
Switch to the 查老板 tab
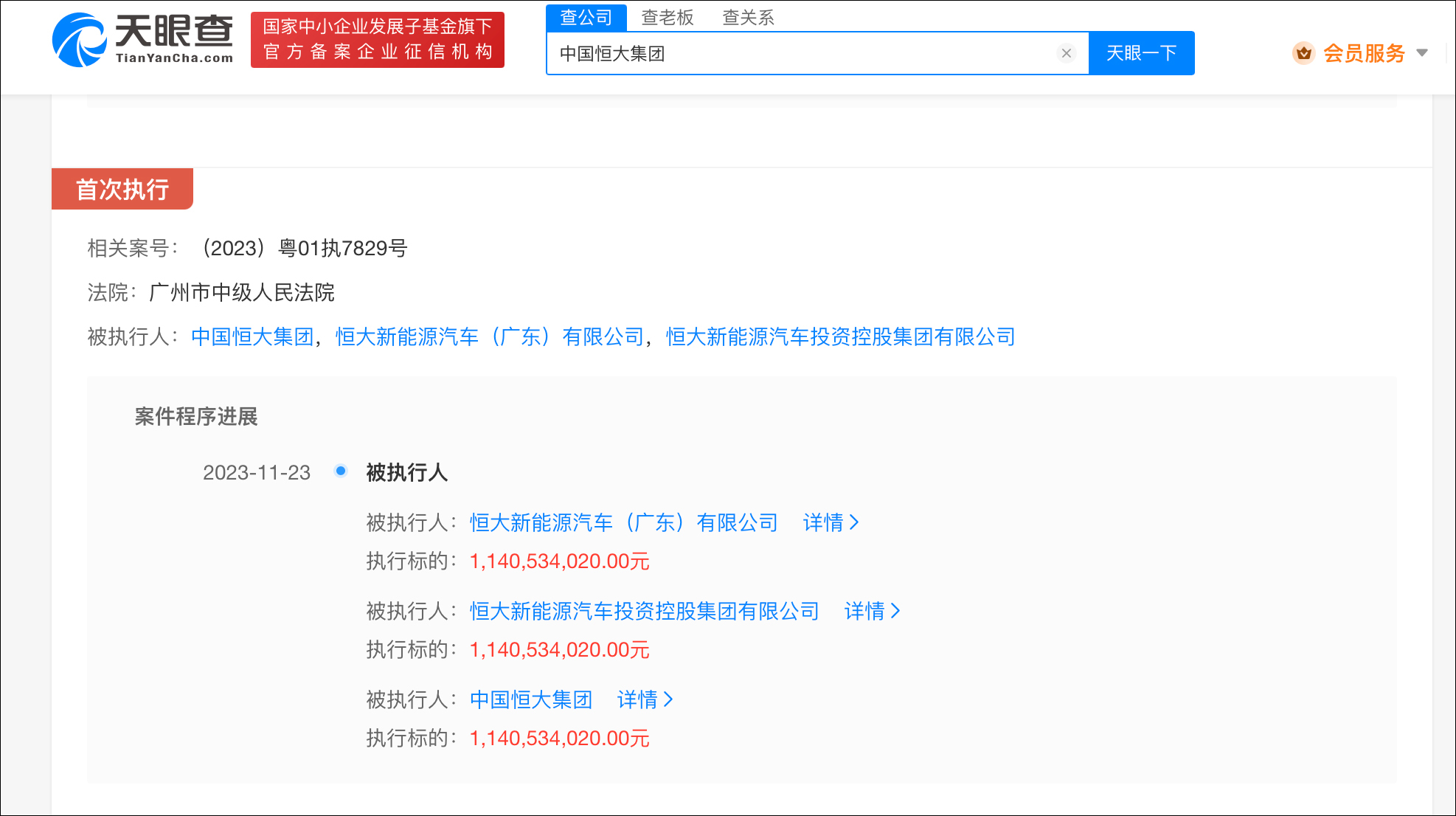pos(668,18)
